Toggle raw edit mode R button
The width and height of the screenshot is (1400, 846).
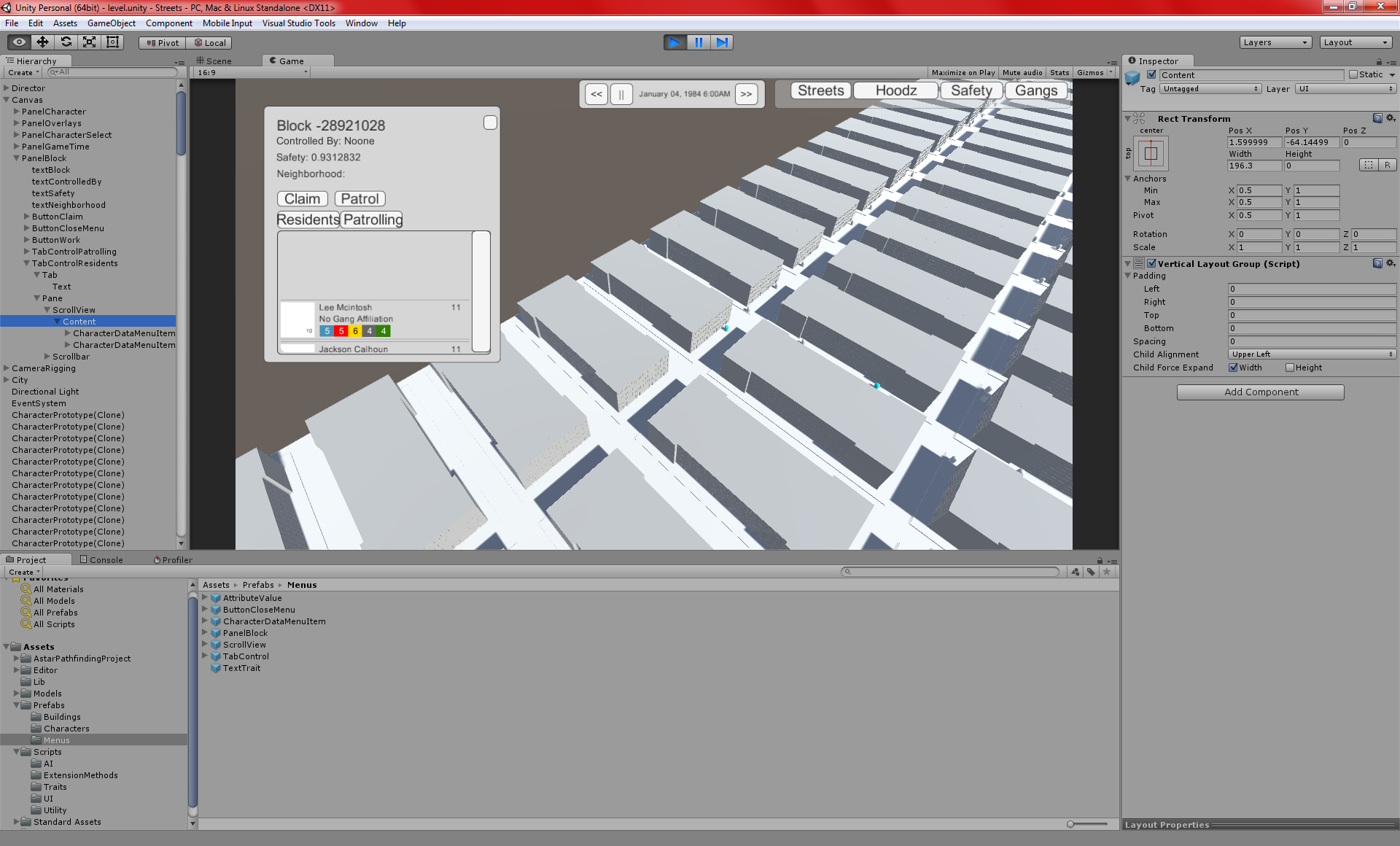[x=1387, y=165]
